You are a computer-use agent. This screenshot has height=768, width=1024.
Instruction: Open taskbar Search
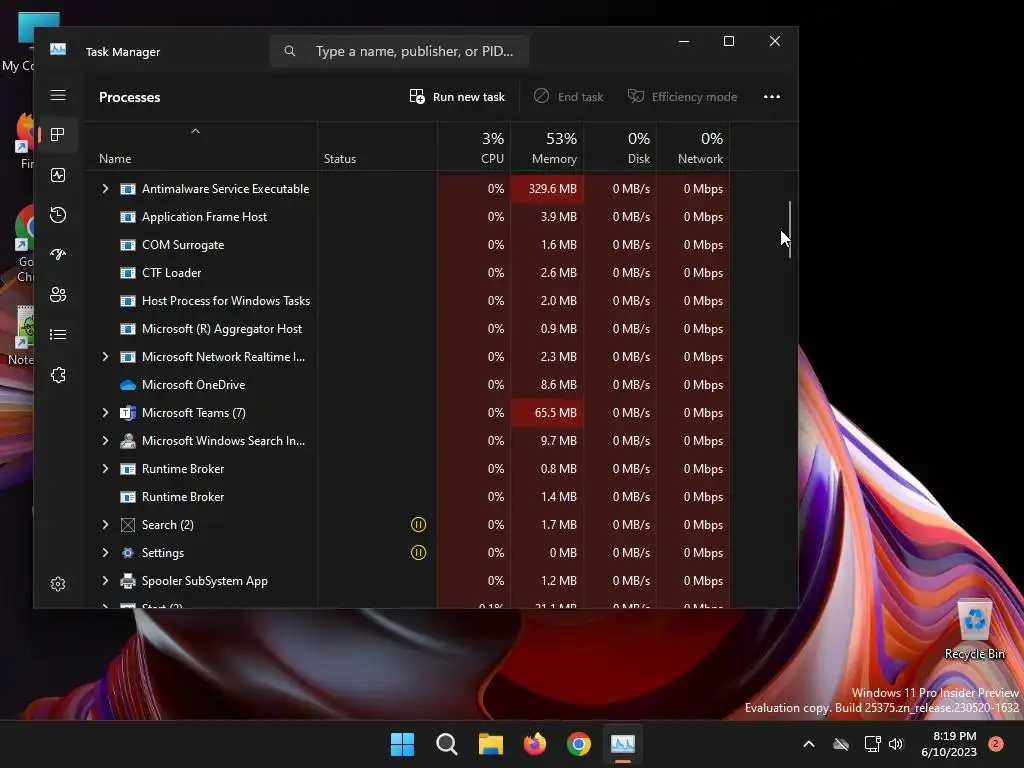click(447, 744)
